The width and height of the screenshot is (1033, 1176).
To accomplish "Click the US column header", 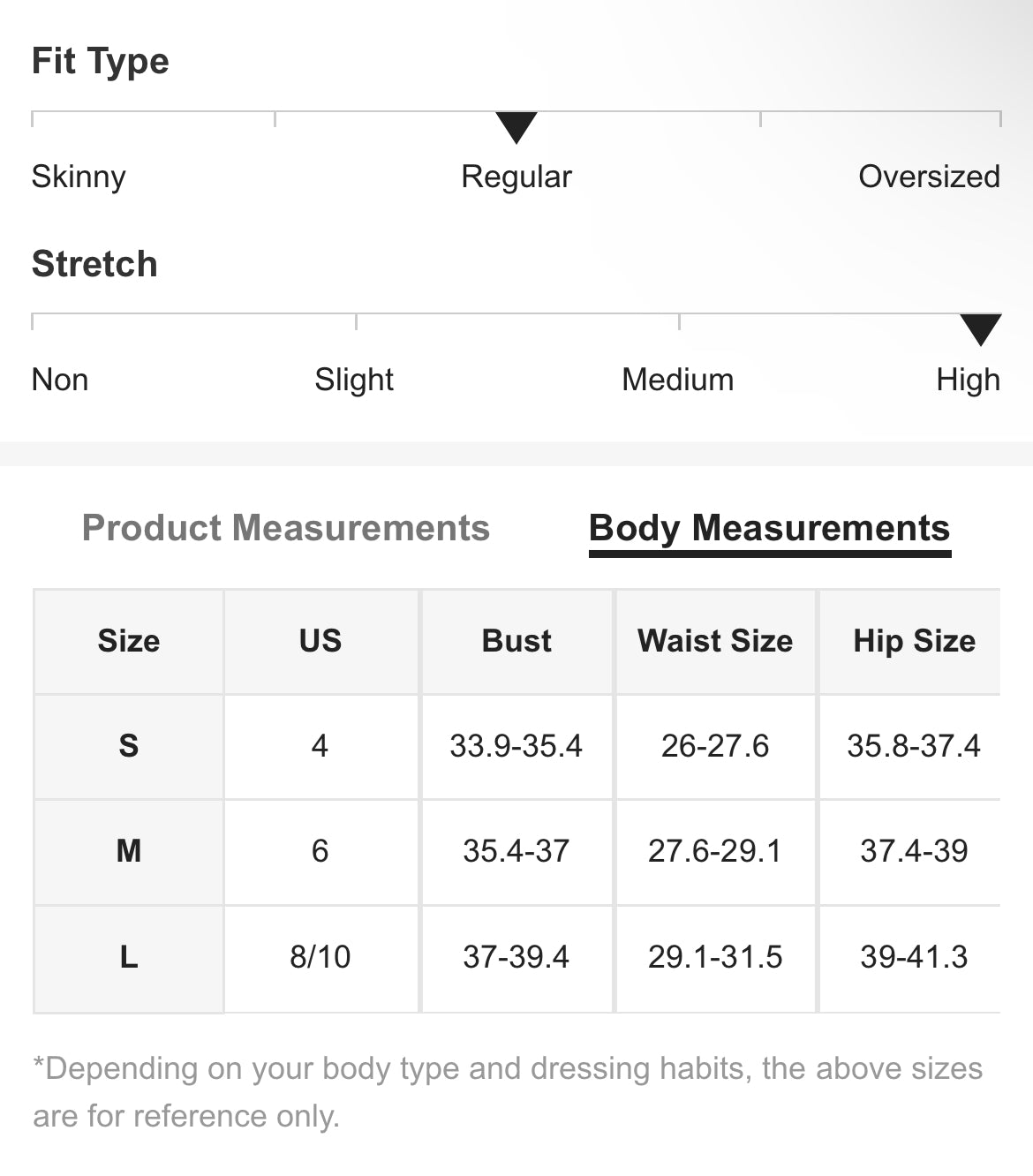I will pyautogui.click(x=320, y=641).
